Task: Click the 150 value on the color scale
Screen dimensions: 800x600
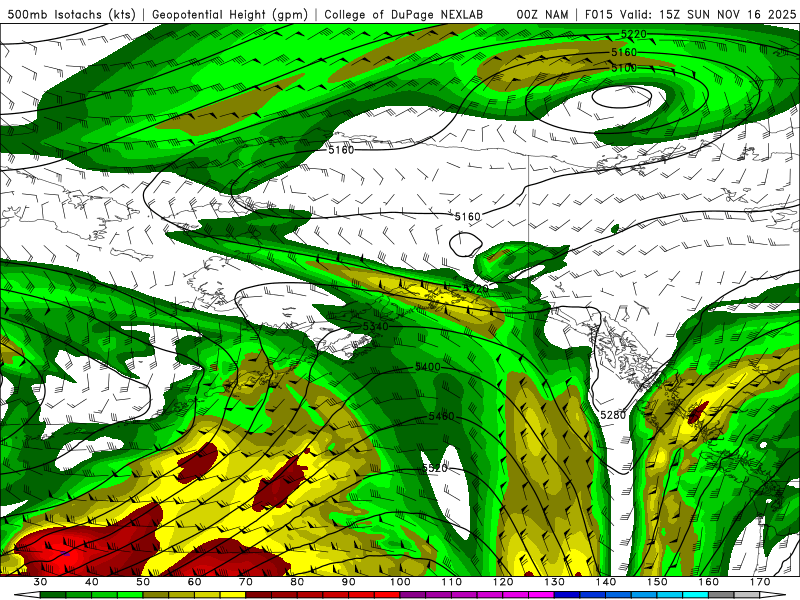Action: (x=657, y=582)
